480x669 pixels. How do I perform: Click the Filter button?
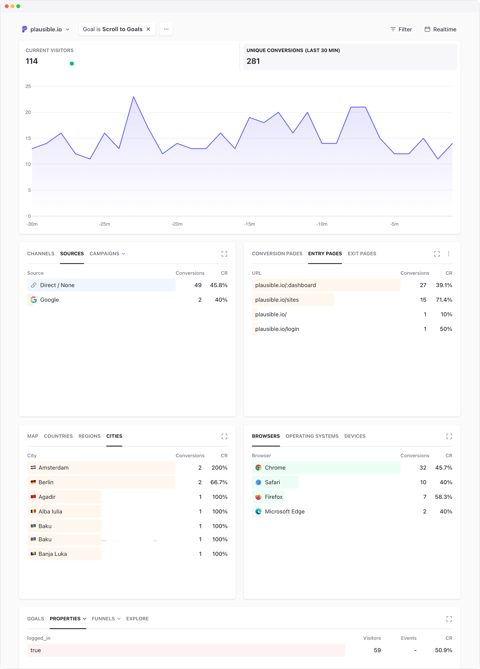[401, 29]
